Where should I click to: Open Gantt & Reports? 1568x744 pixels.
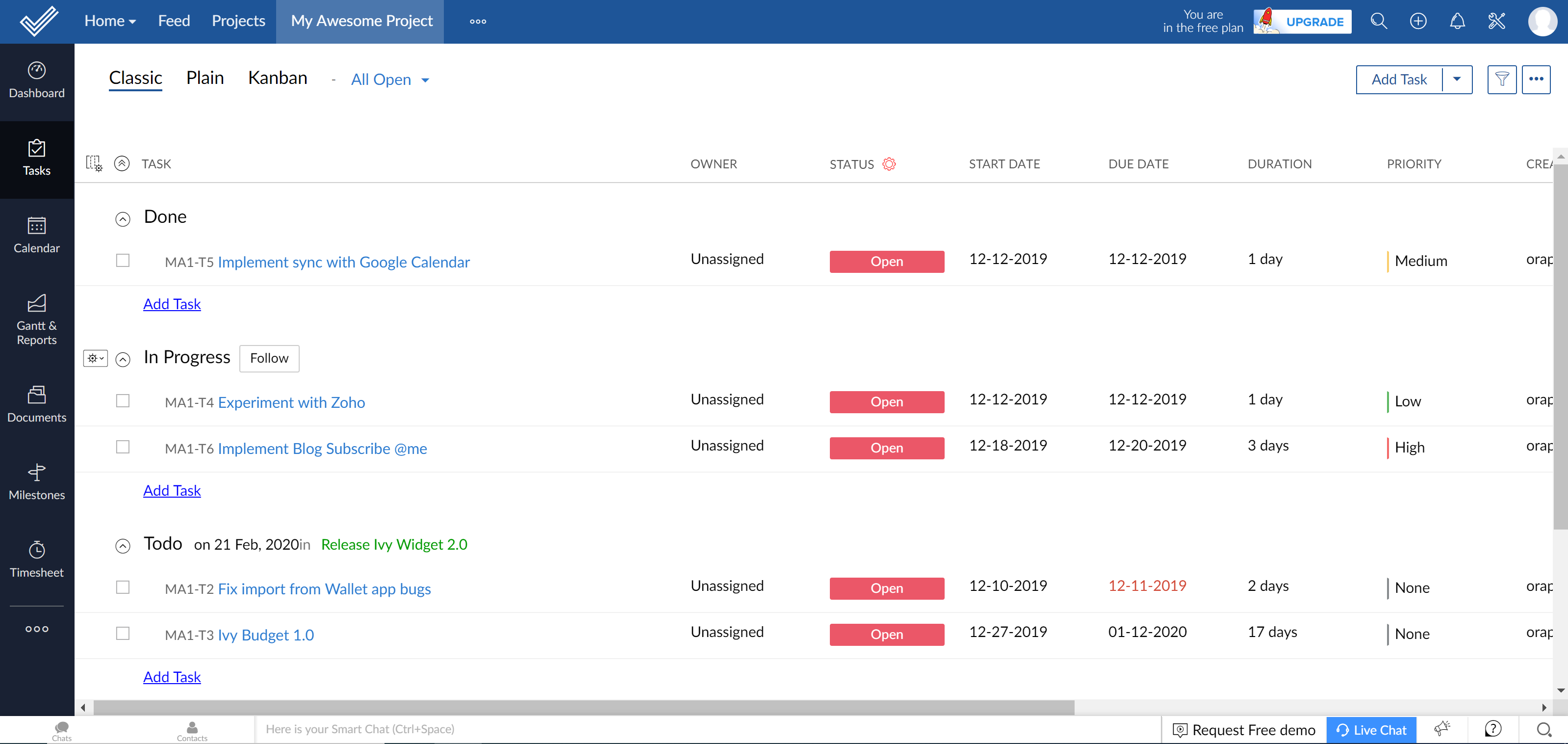[x=36, y=319]
